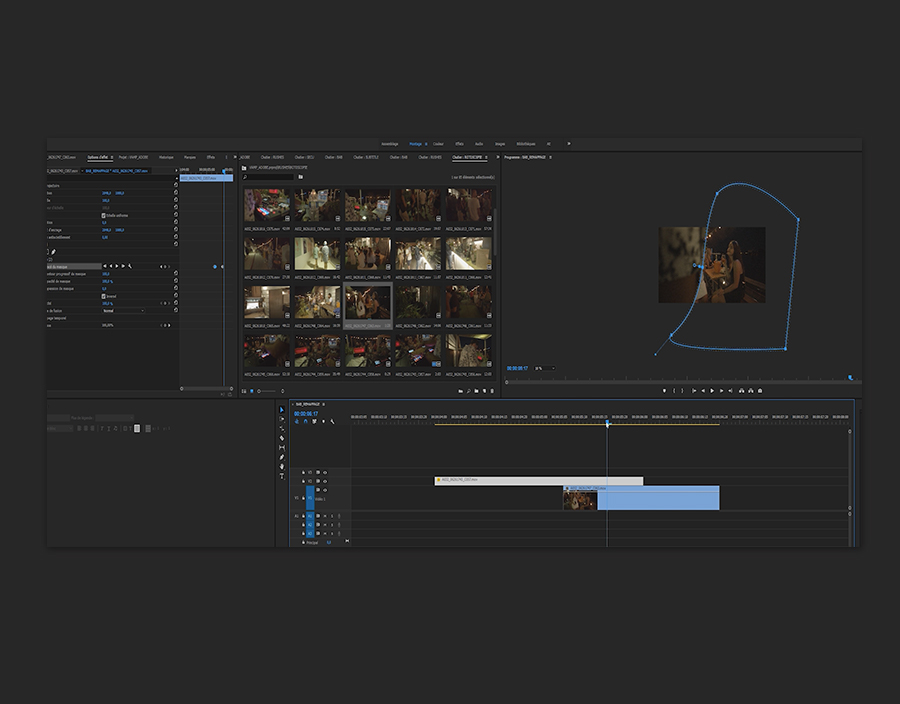The height and width of the screenshot is (704, 900).
Task: Toggle the Echelle uniforme checkbox
Action: pos(104,215)
